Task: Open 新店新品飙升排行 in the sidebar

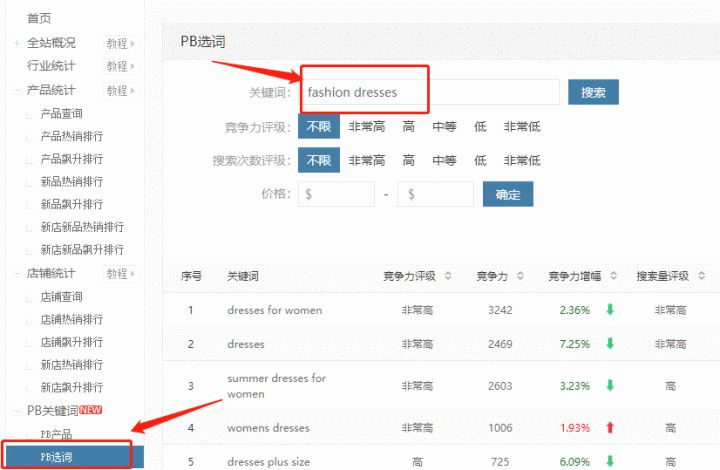Action: tap(82, 250)
